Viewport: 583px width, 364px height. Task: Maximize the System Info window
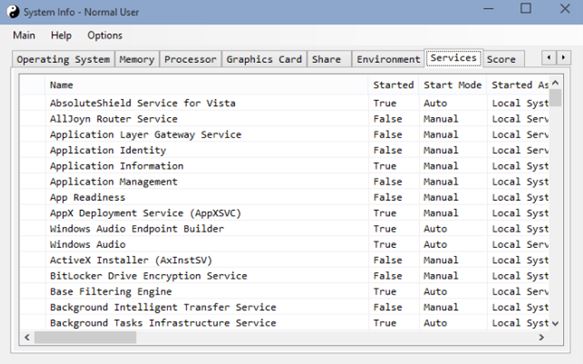(x=525, y=9)
